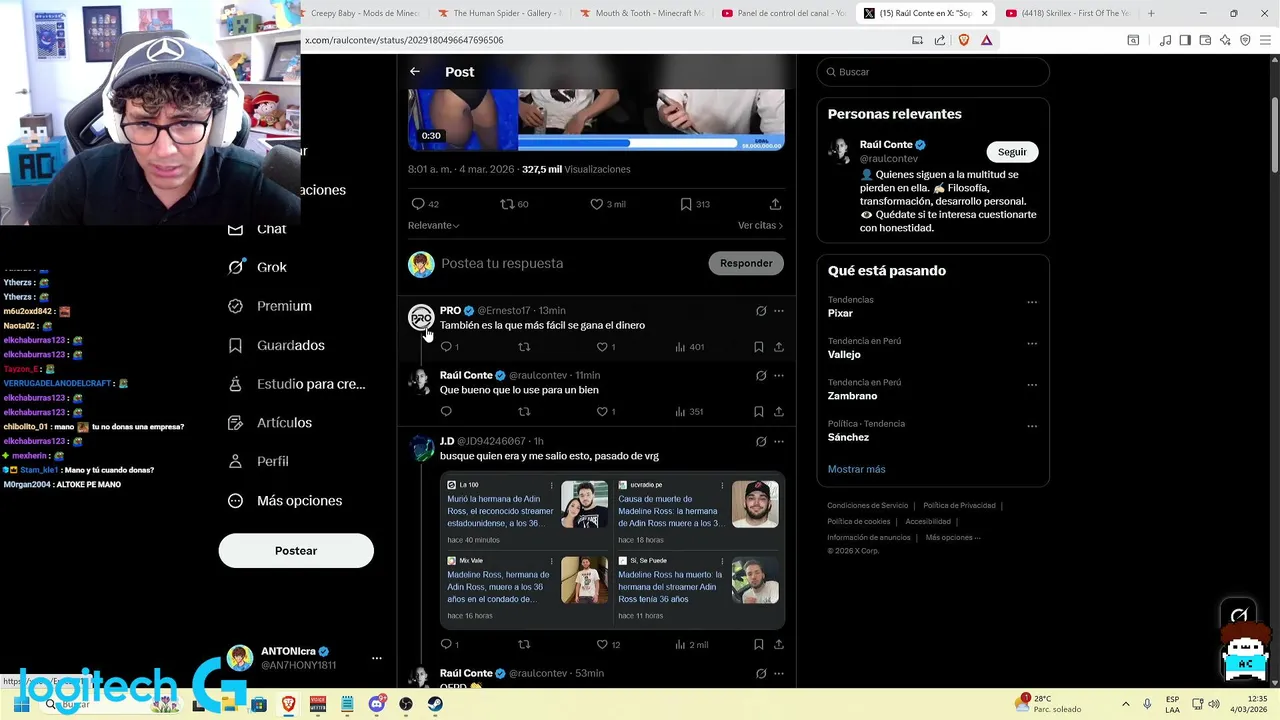Open more options on J.D's reply
Screen dimensions: 1280x720
tap(779, 441)
